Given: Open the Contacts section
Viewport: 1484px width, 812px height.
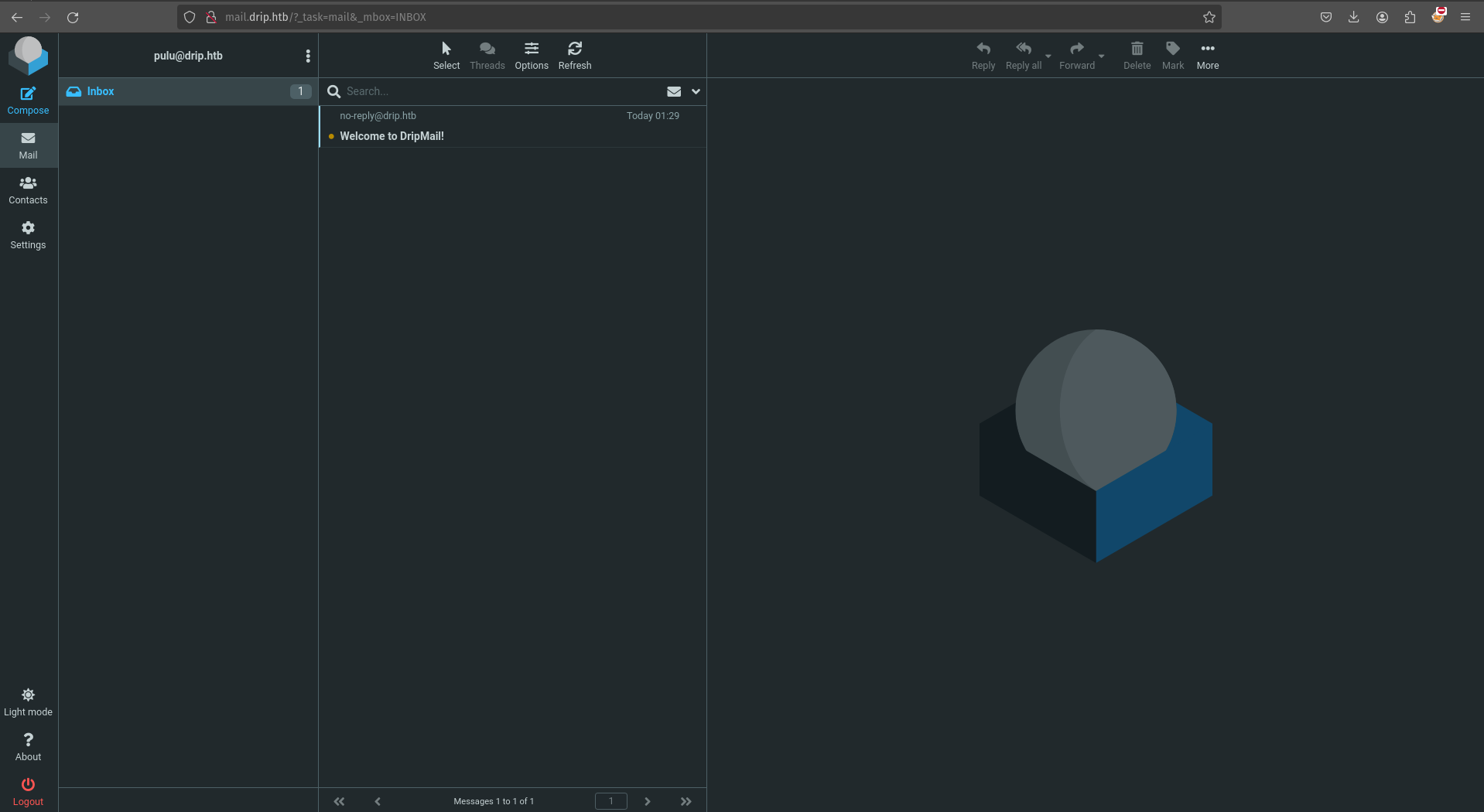Looking at the screenshot, I should click(x=28, y=190).
